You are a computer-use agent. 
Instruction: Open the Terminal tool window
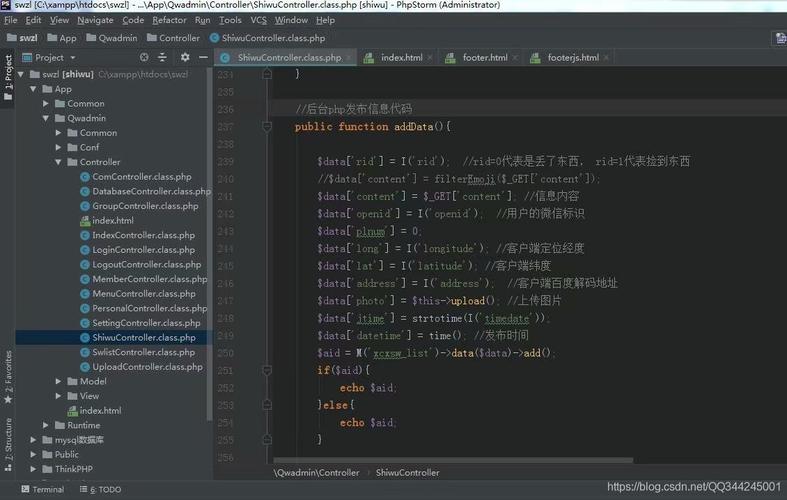pyautogui.click(x=43, y=489)
